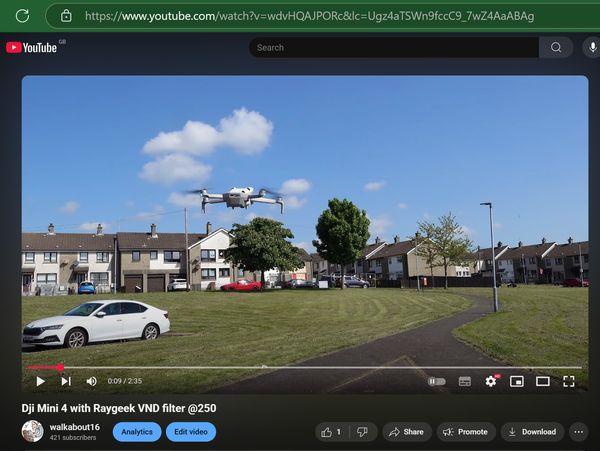The image size is (600, 451).
Task: Dislike the video with thumbs down
Action: click(362, 432)
